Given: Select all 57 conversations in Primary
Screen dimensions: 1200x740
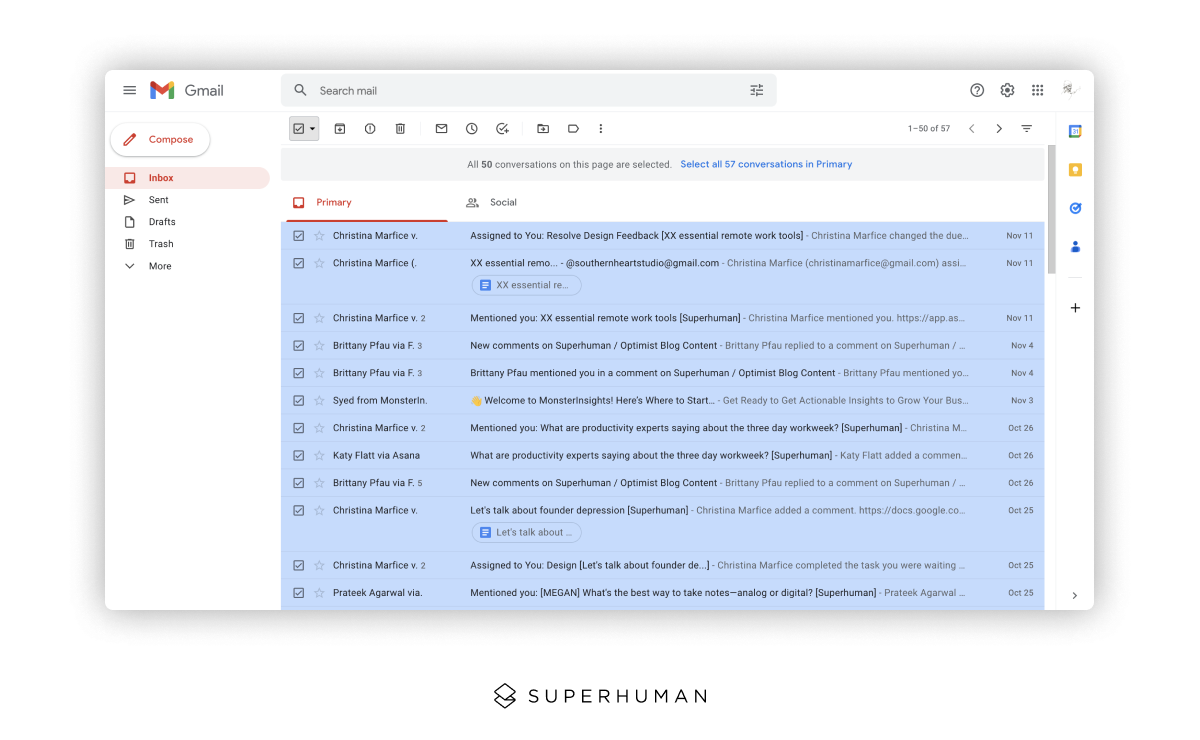Looking at the screenshot, I should pyautogui.click(x=766, y=164).
